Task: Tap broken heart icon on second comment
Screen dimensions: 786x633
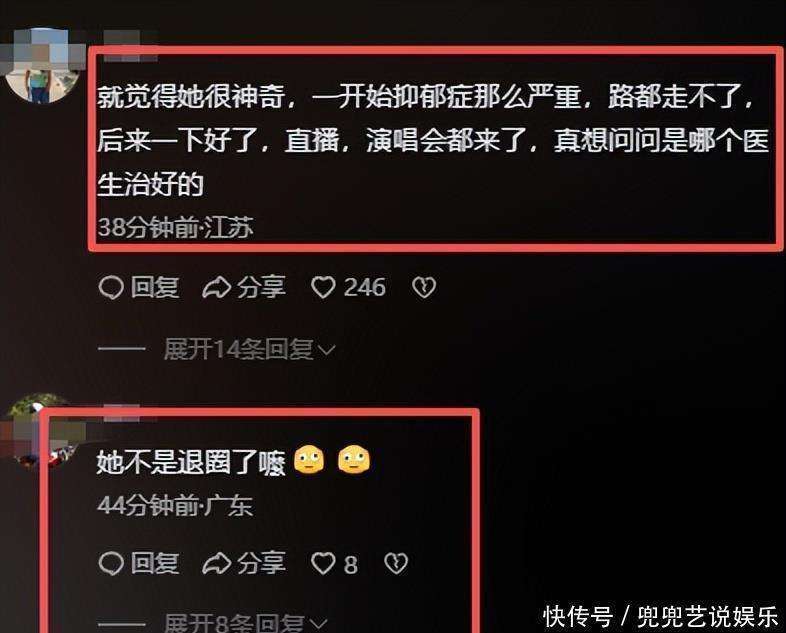Action: 396,564
